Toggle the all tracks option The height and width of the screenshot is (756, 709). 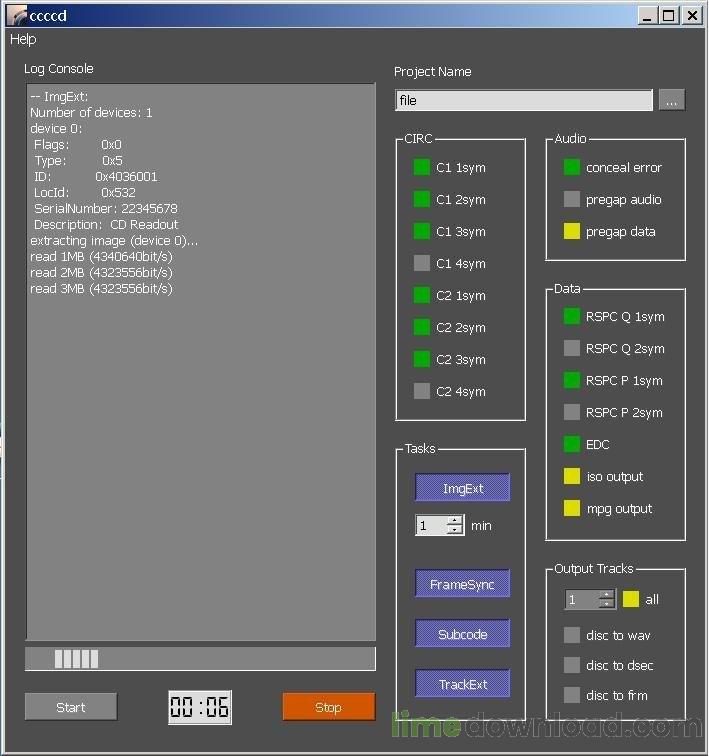coord(631,599)
